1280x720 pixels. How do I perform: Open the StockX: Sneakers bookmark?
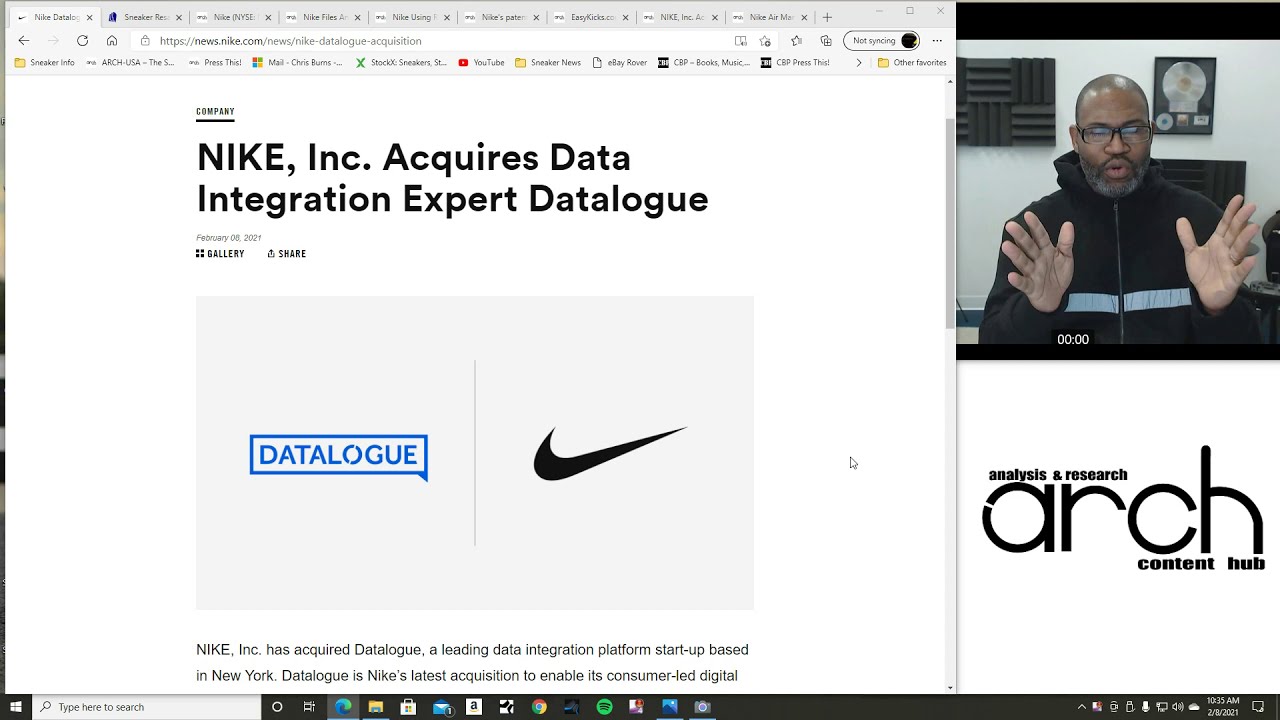[x=401, y=62]
